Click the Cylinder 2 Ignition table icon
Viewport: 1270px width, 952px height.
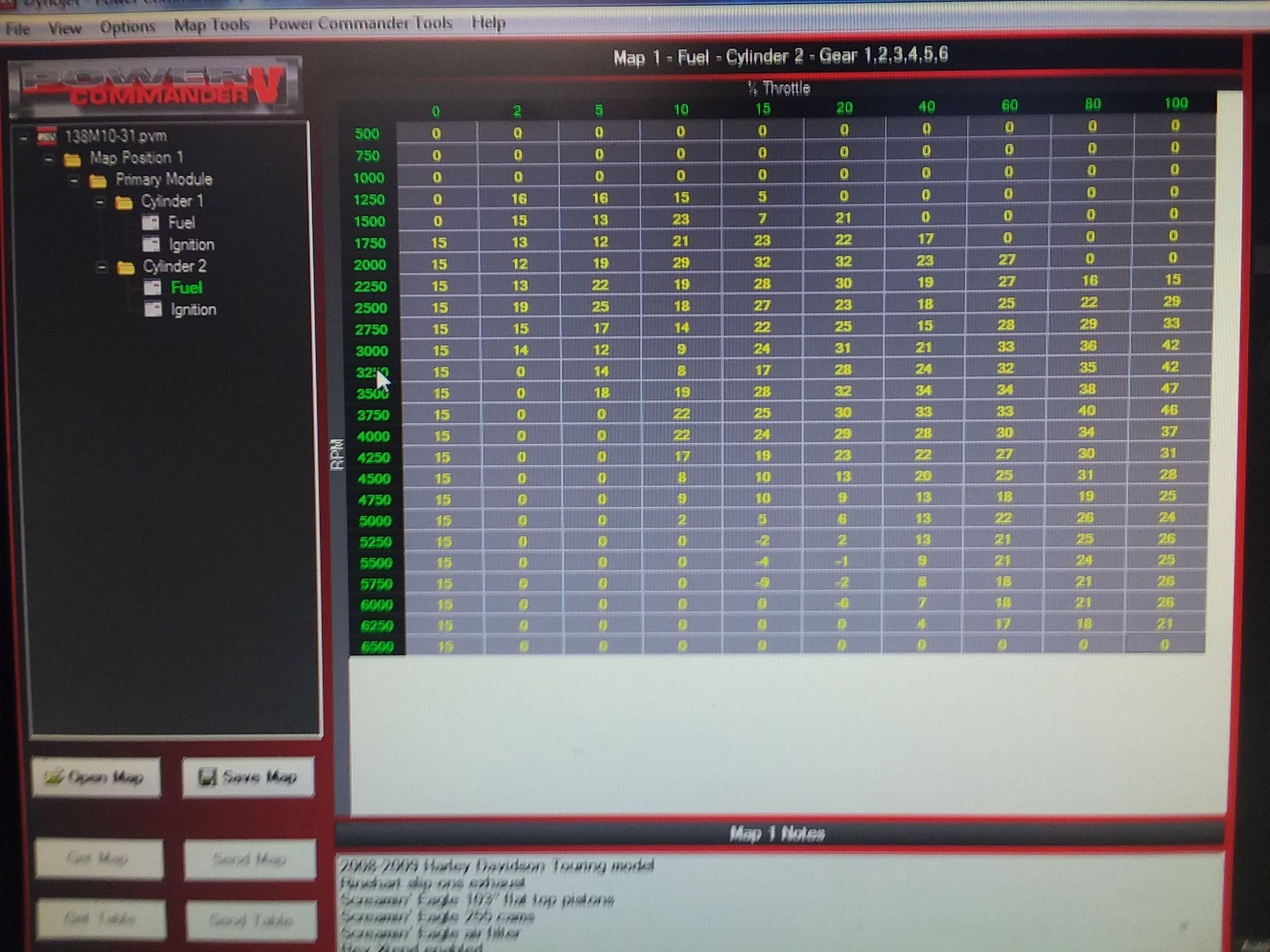point(153,309)
